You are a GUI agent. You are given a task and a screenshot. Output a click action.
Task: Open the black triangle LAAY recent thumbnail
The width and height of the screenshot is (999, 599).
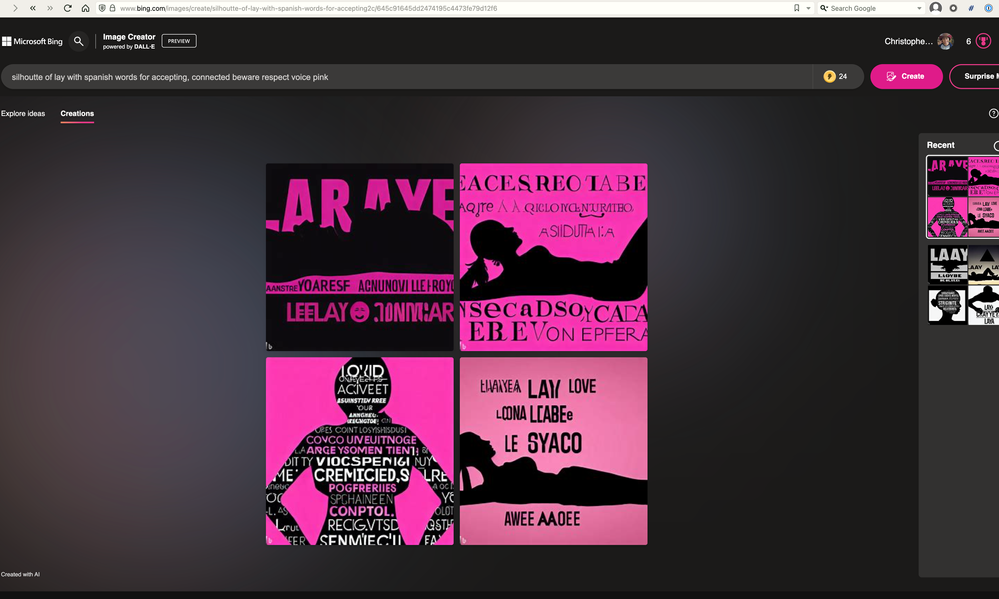[984, 264]
